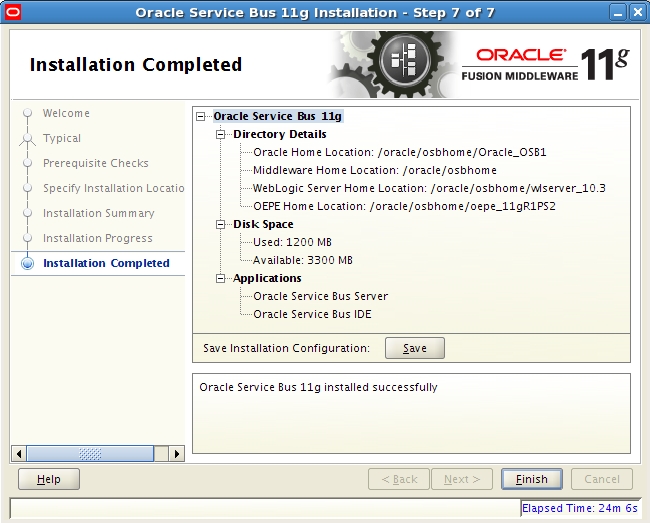Click the installed successfully message text

coord(318,387)
